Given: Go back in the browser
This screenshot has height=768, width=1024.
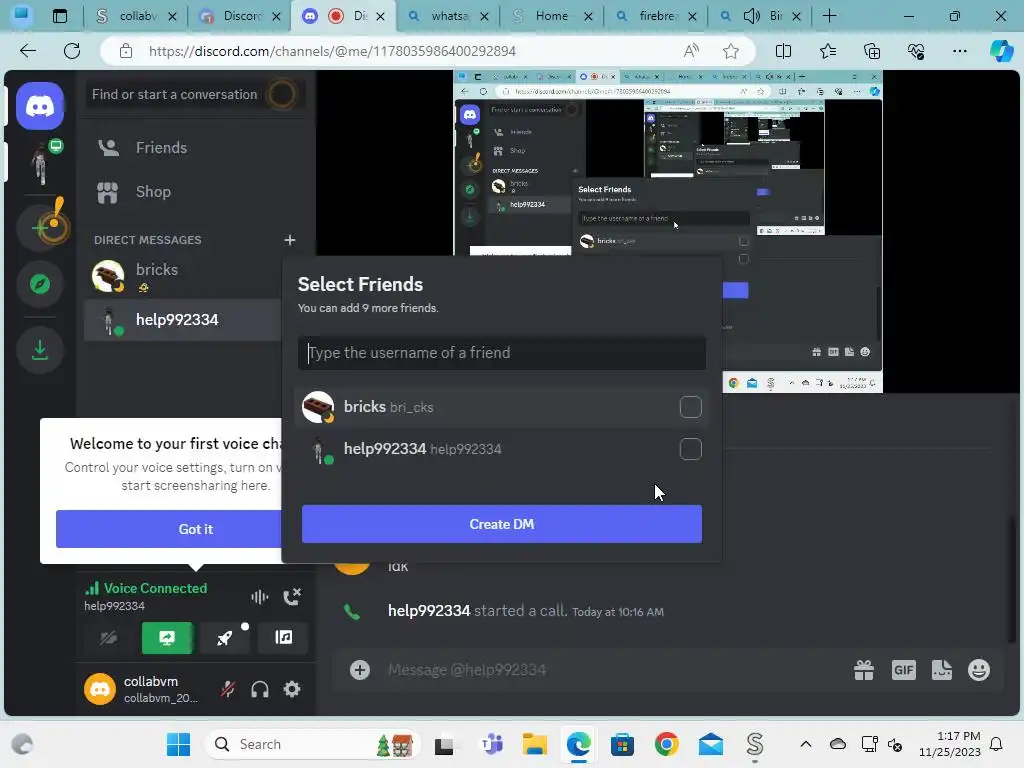Looking at the screenshot, I should coord(28,51).
